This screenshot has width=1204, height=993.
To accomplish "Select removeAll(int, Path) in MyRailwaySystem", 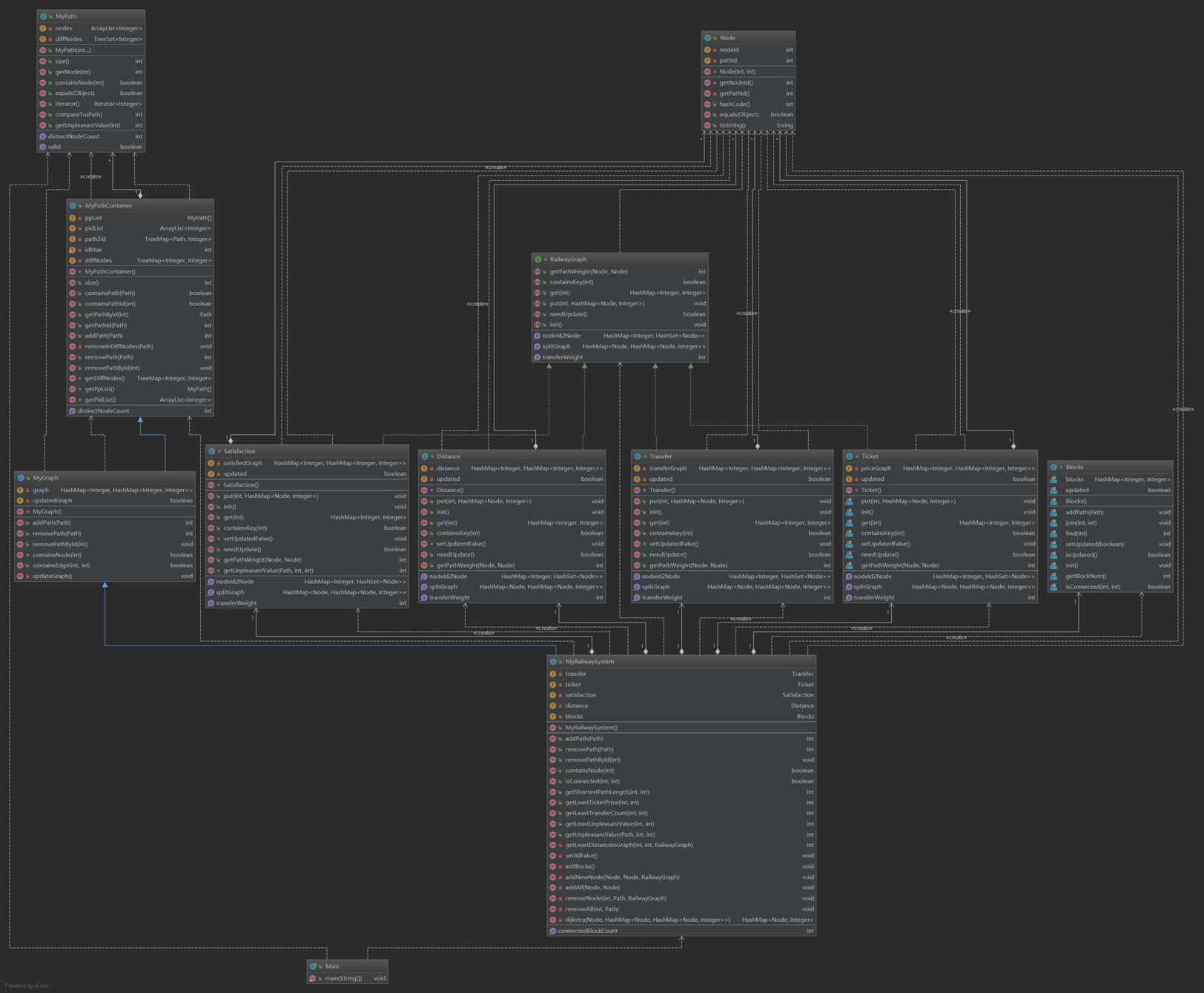I will (592, 909).
